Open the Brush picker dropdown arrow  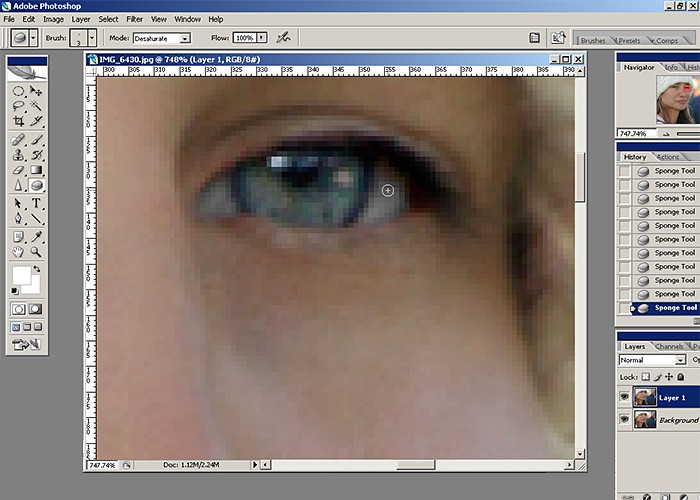(x=92, y=38)
